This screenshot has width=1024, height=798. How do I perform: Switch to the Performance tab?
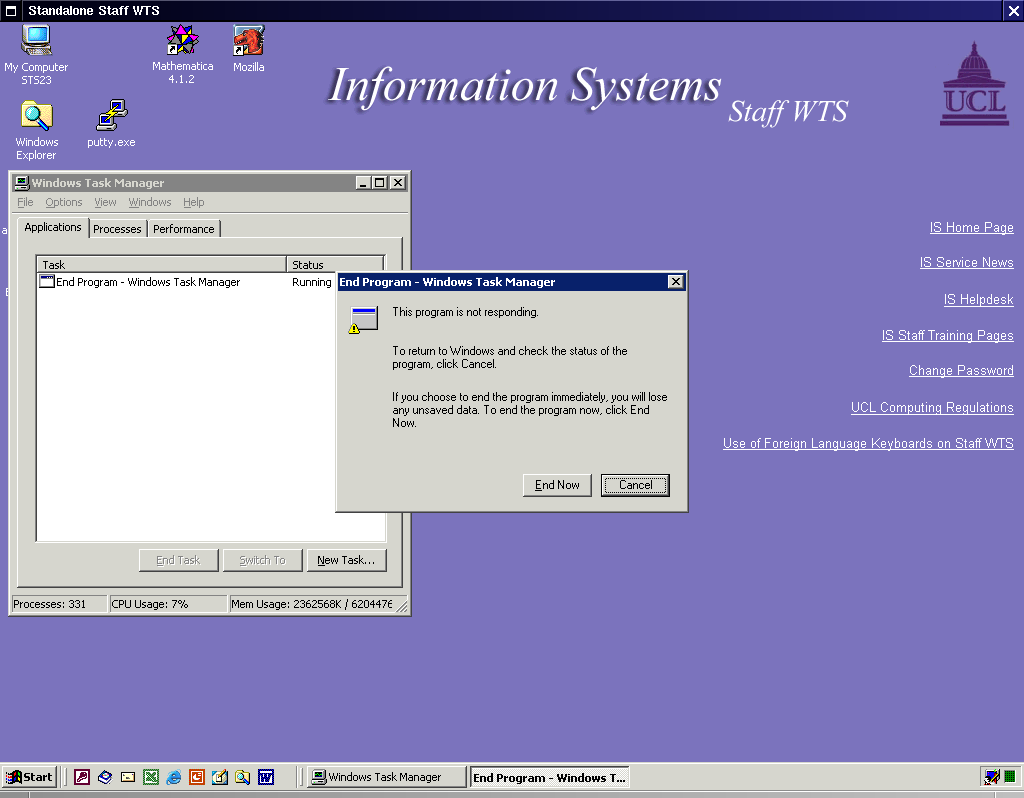point(184,229)
